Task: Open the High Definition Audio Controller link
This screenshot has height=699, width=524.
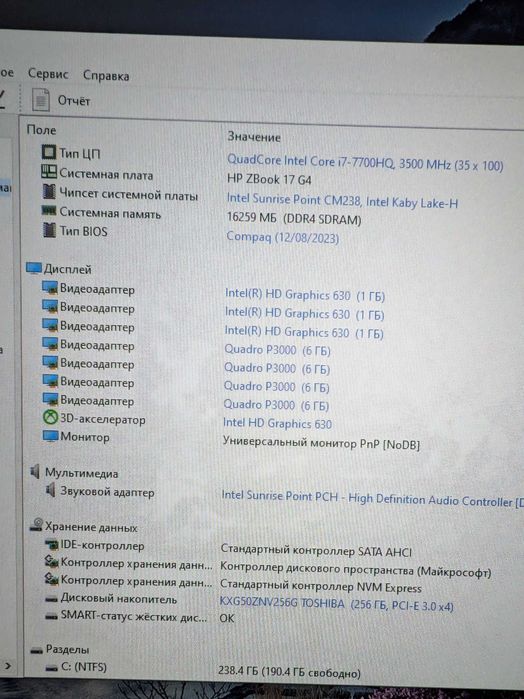Action: pyautogui.click(x=372, y=498)
